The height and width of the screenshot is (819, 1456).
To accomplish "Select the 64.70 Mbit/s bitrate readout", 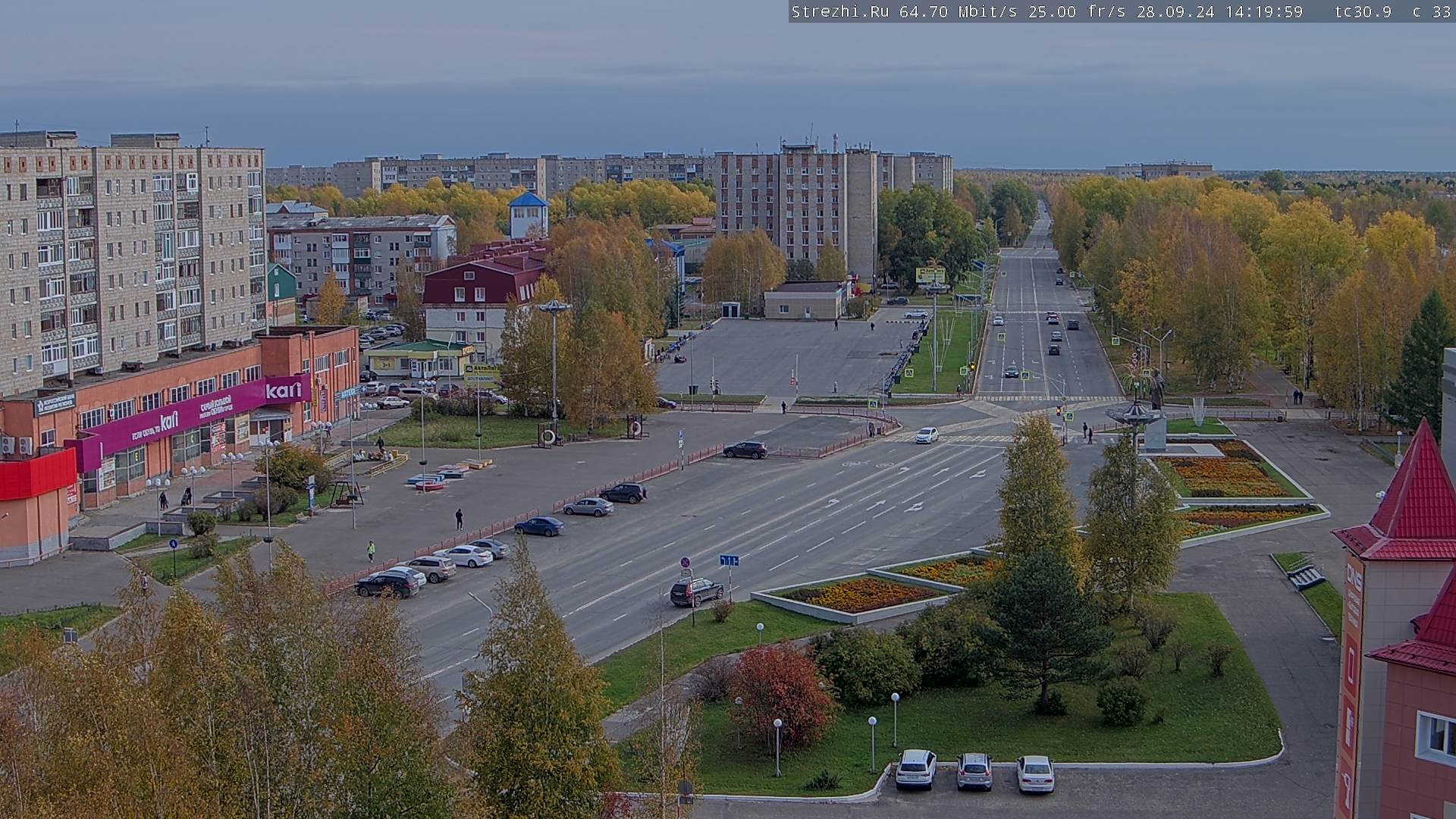I will [959, 11].
